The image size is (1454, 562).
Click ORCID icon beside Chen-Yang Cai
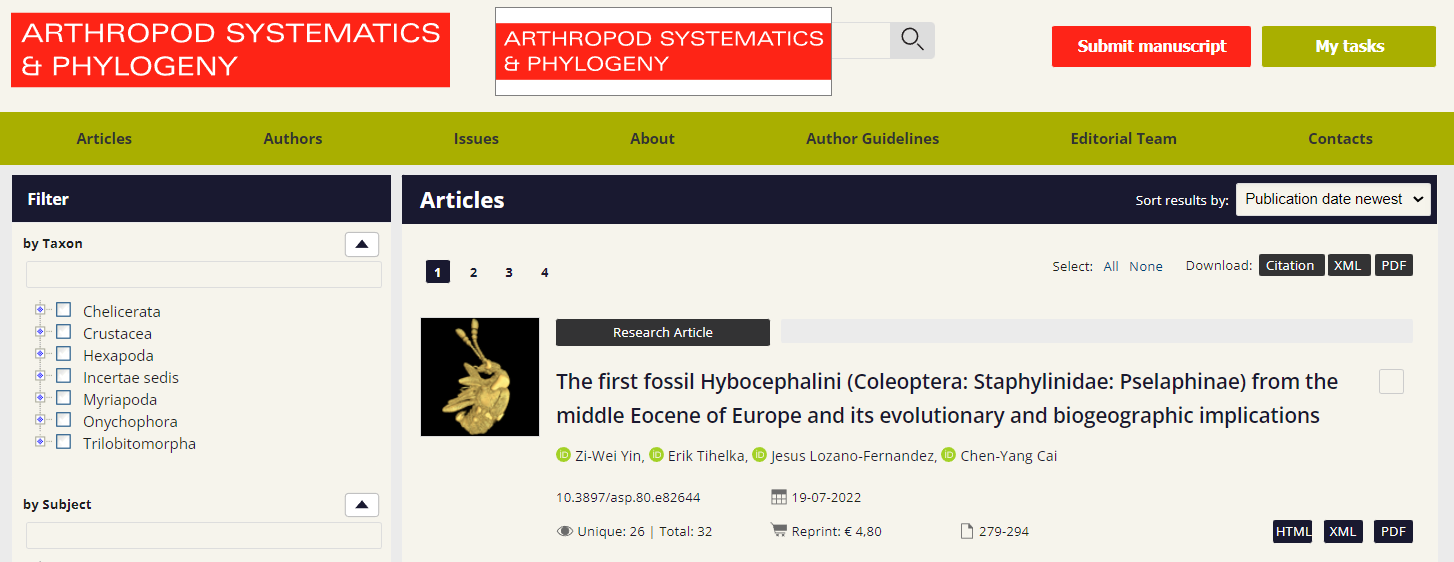[948, 455]
